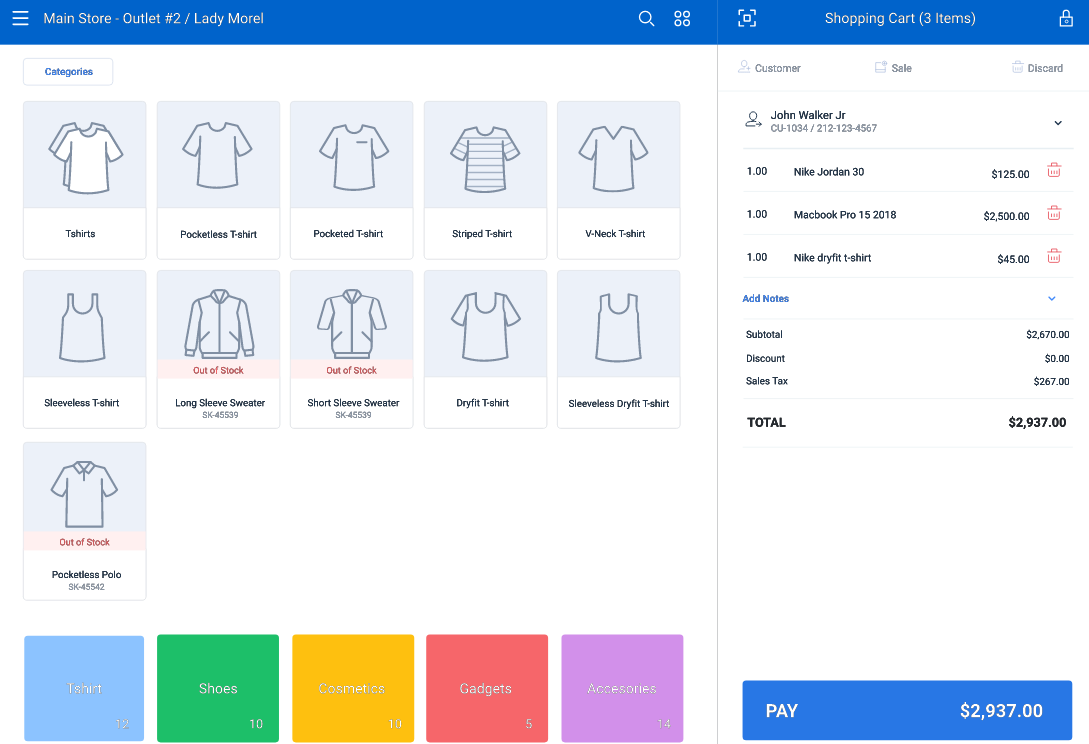Click the lock icon in cart header

[1065, 18]
